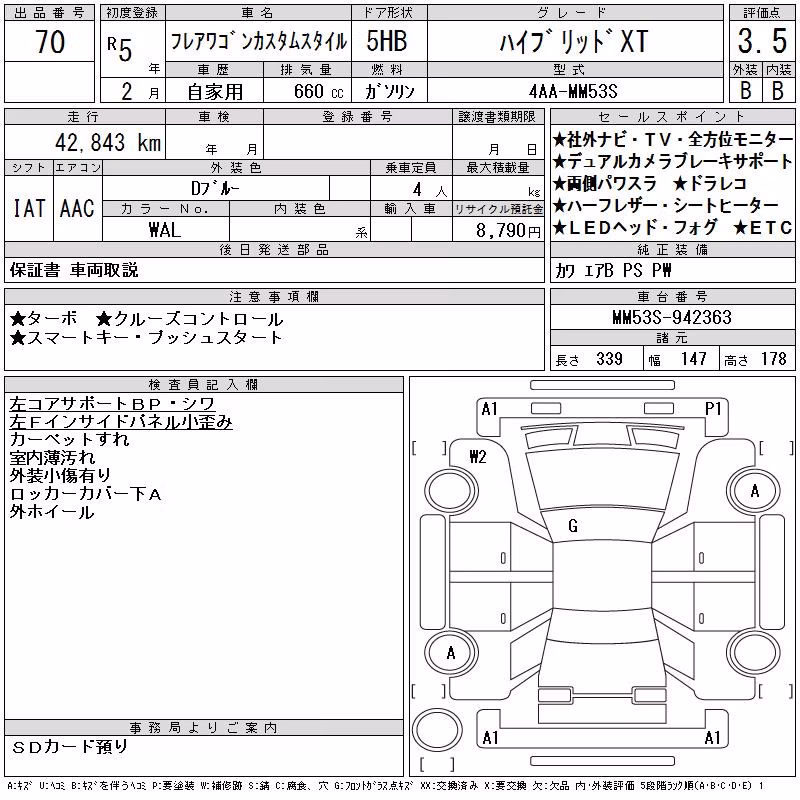Select the W2 mark on the car diagram
Screen dimensions: 800x800
tap(478, 457)
